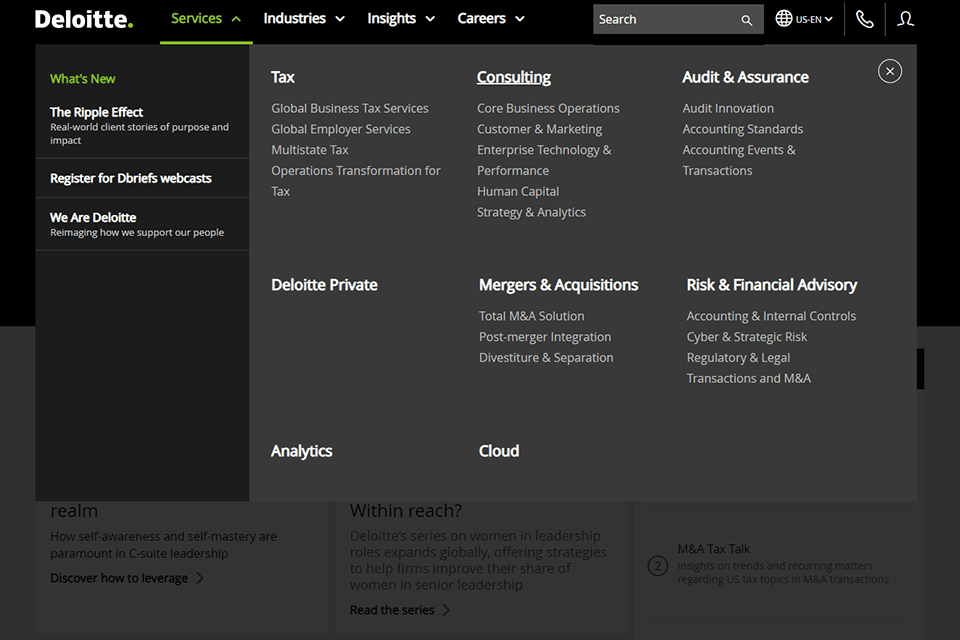The width and height of the screenshot is (960, 640).
Task: Go to Regulatory & Legal
Action: point(738,358)
